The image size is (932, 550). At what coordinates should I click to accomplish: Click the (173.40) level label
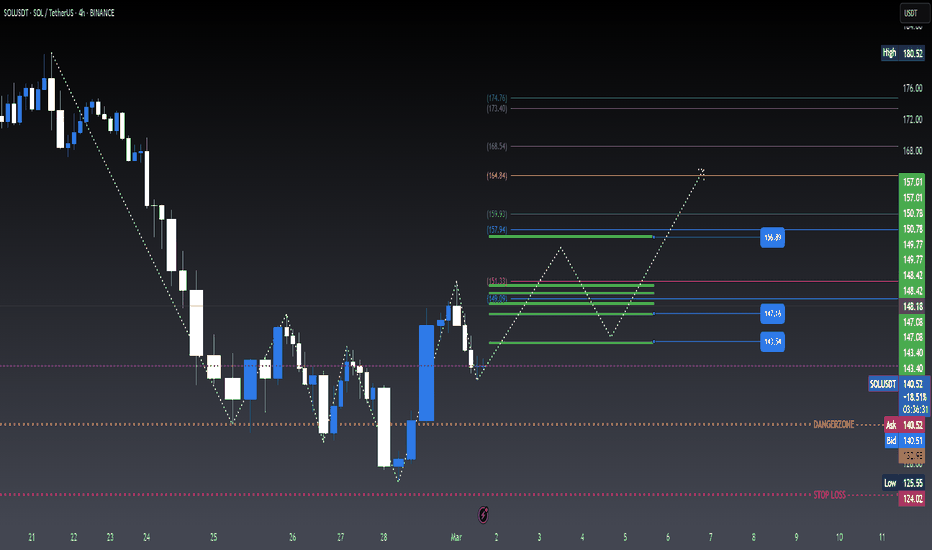pyautogui.click(x=497, y=108)
